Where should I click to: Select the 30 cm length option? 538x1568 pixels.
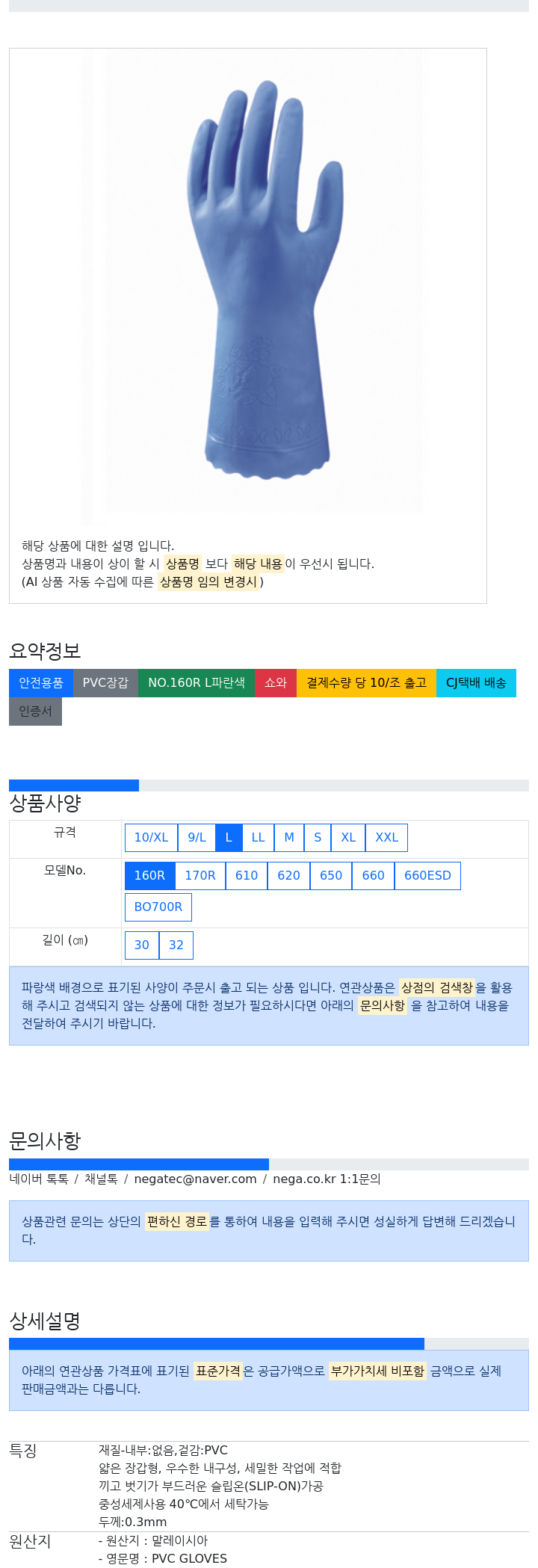point(142,945)
